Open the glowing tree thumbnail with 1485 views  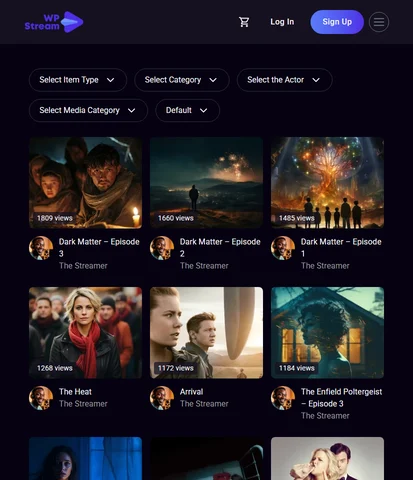(x=327, y=183)
